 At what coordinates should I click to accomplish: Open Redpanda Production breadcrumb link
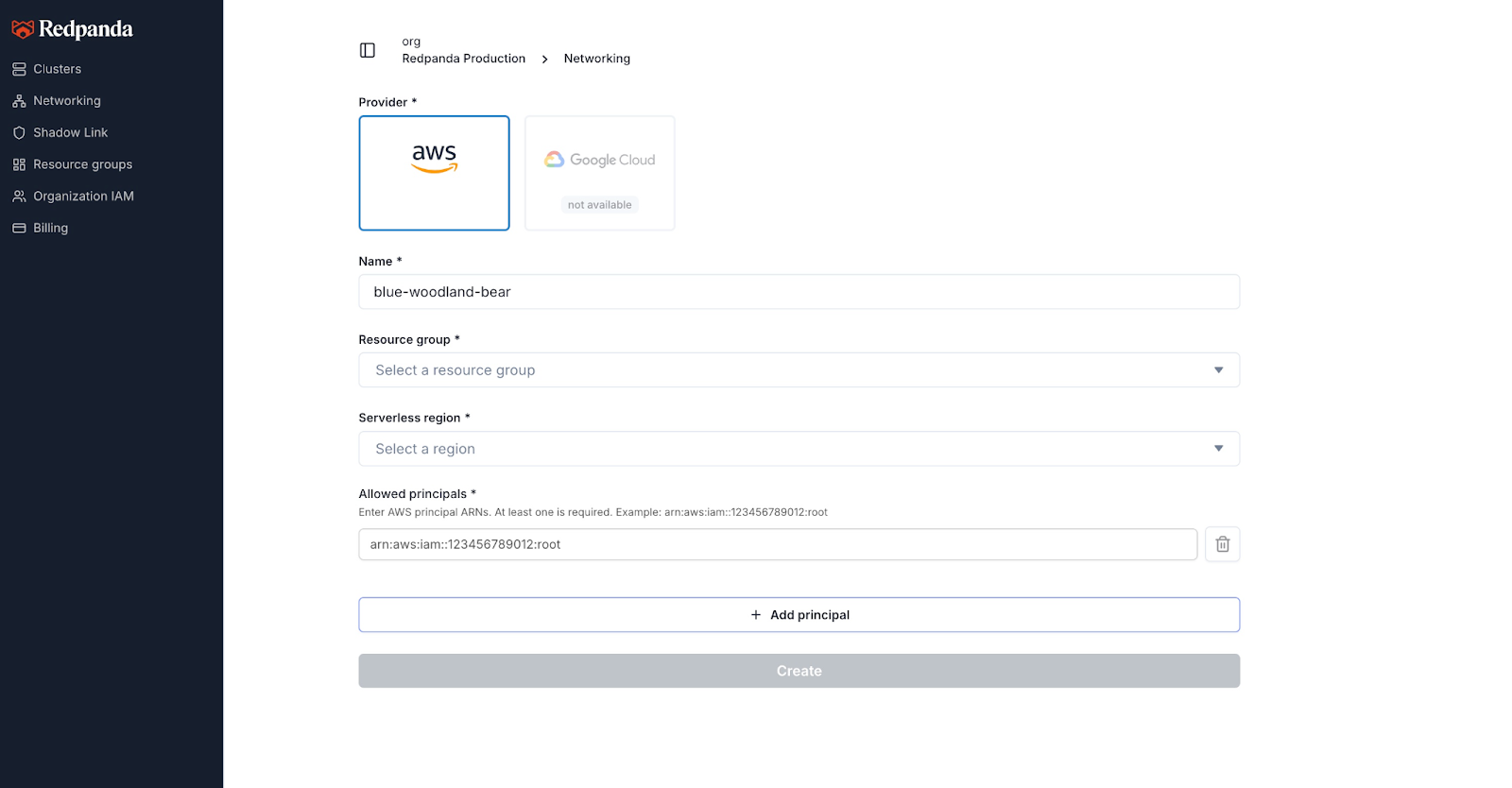click(x=463, y=59)
